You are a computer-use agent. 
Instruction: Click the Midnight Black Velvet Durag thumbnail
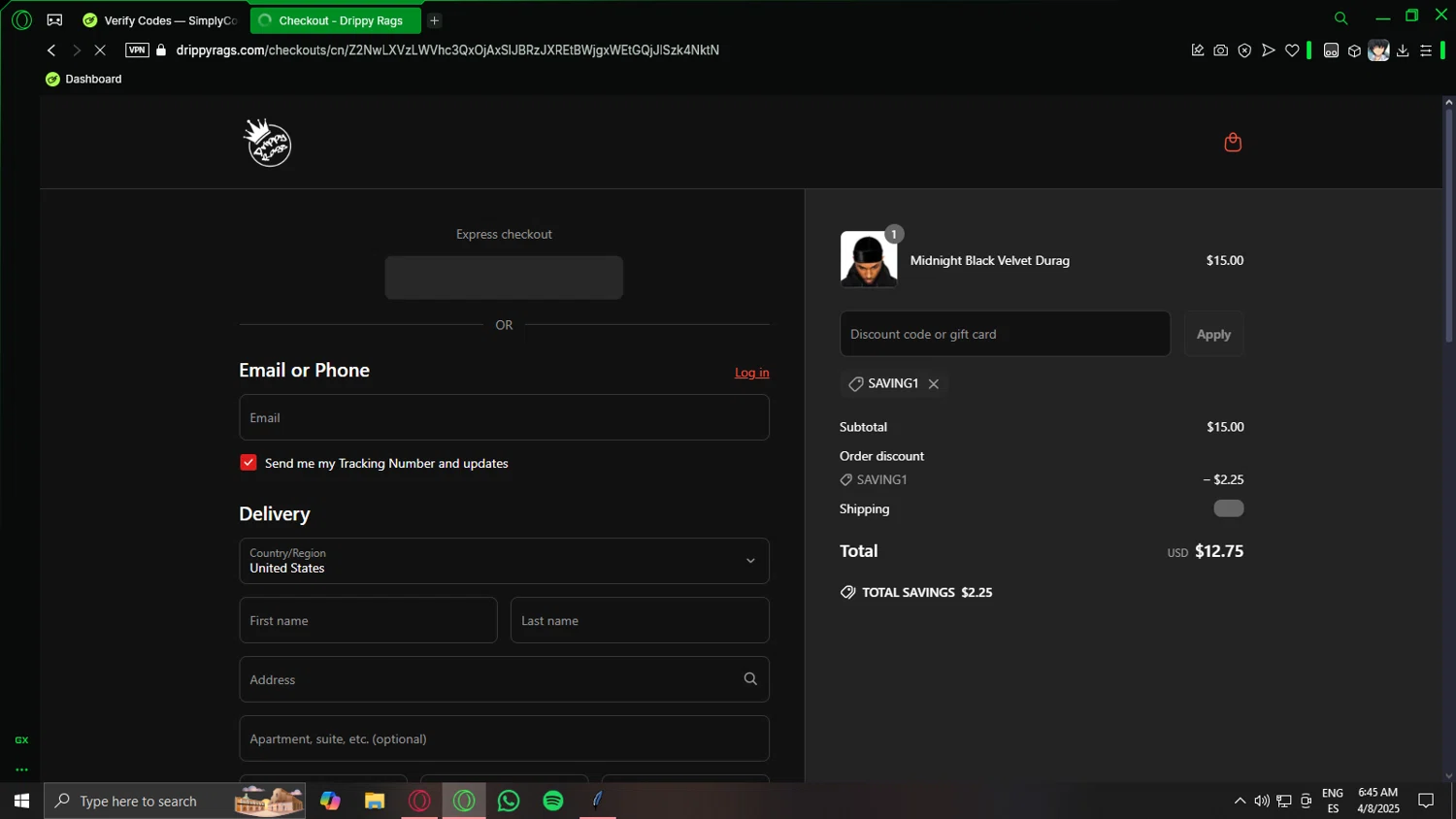[869, 259]
